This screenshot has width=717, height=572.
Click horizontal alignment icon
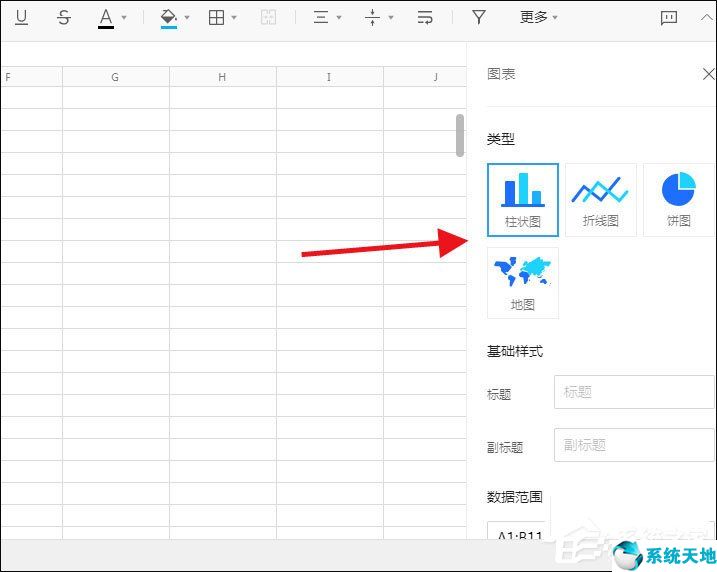321,18
